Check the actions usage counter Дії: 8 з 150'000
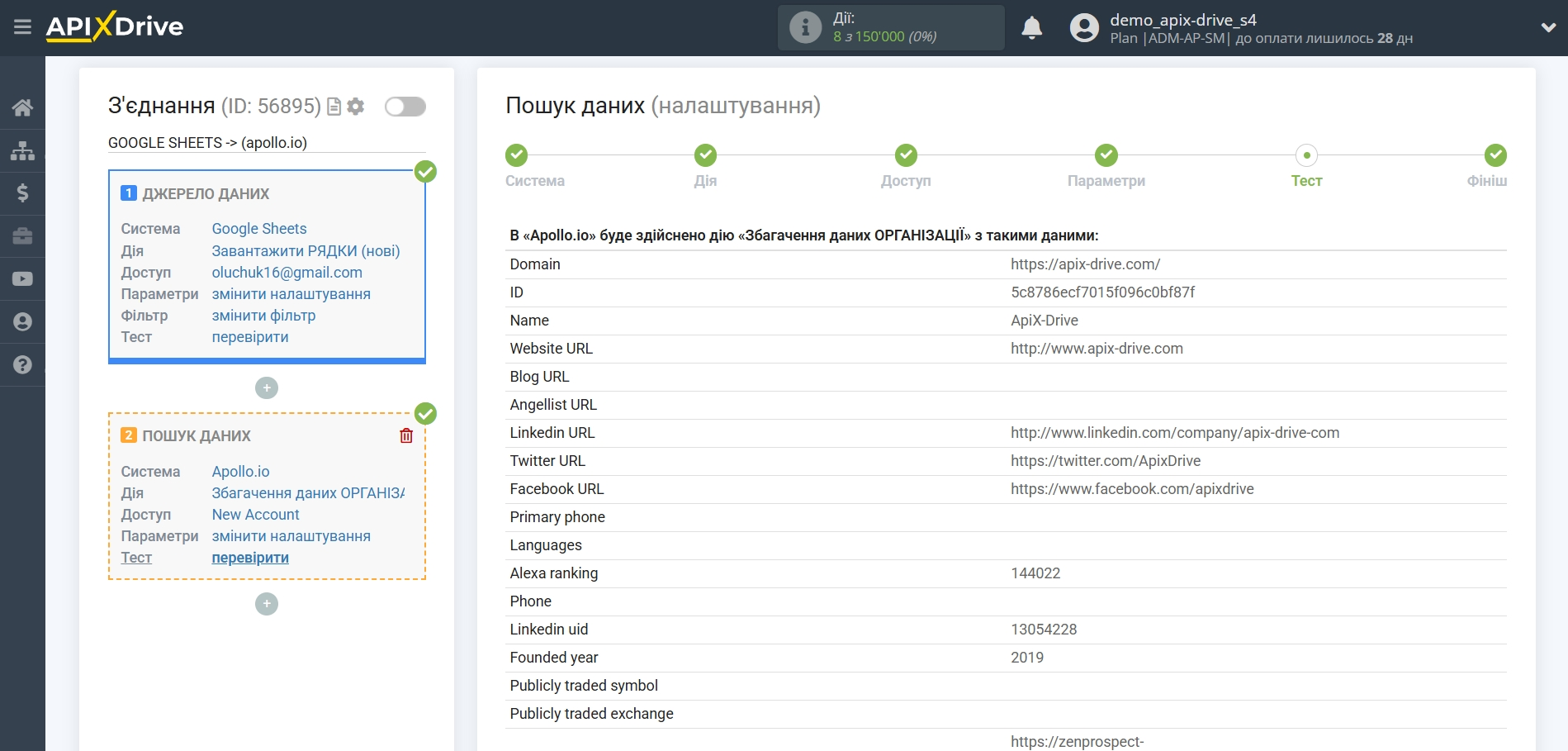1568x751 pixels. (890, 27)
